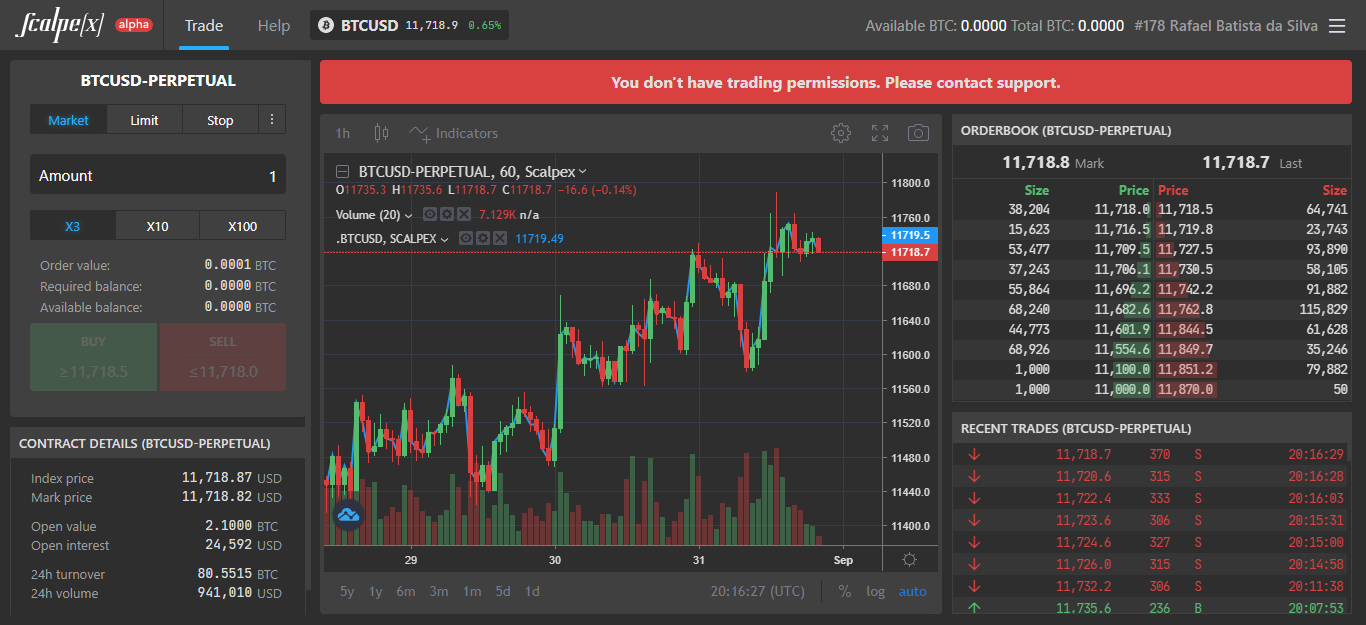The height and width of the screenshot is (625, 1366).
Task: Open the Help tab
Action: 273,25
